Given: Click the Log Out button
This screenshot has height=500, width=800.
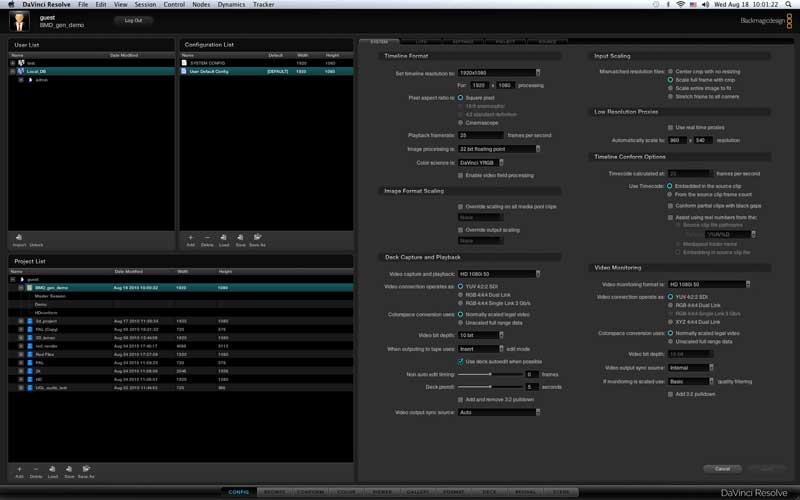Looking at the screenshot, I should 133,20.
